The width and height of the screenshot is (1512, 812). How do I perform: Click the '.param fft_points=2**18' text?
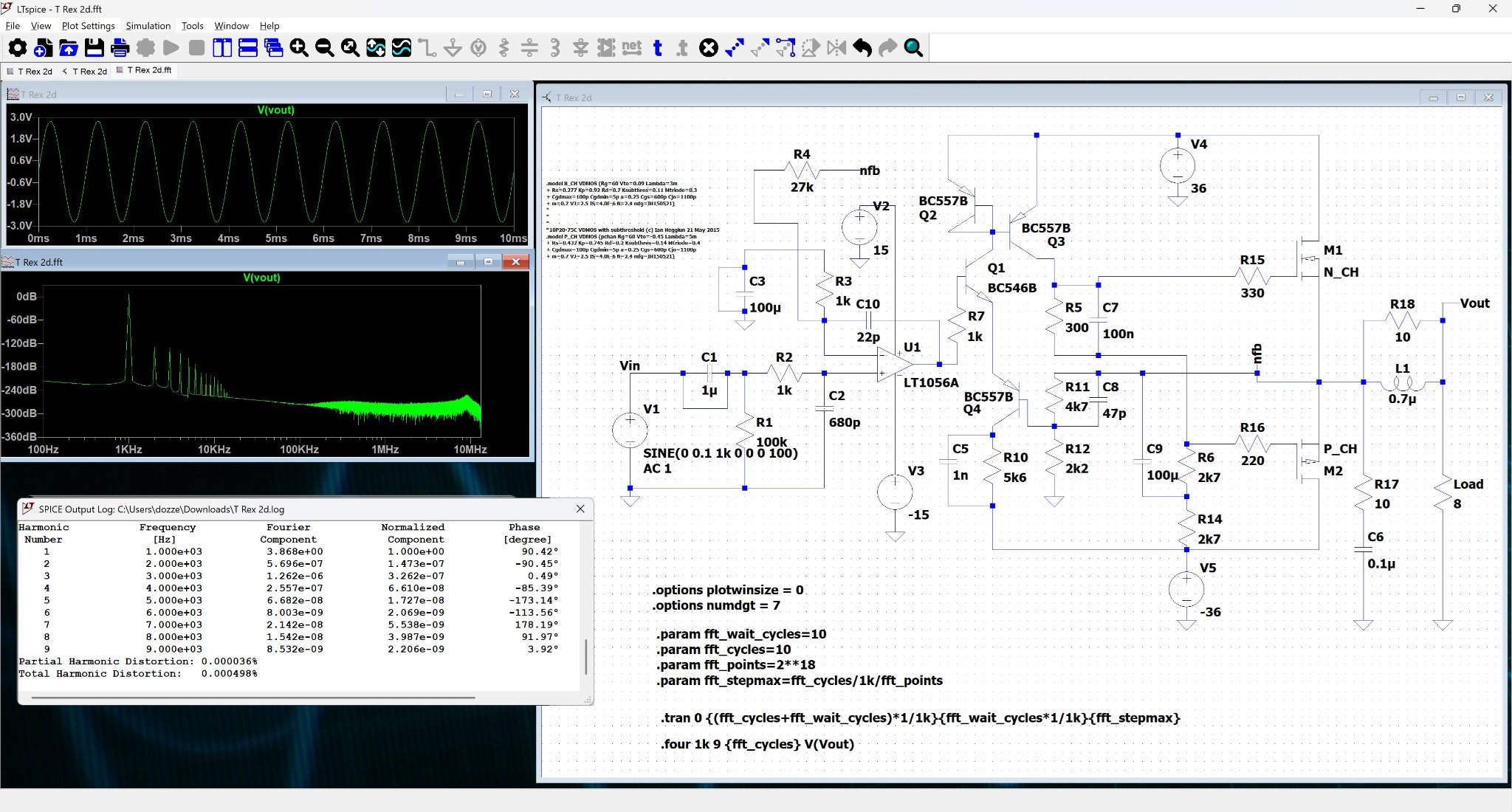[x=735, y=664]
